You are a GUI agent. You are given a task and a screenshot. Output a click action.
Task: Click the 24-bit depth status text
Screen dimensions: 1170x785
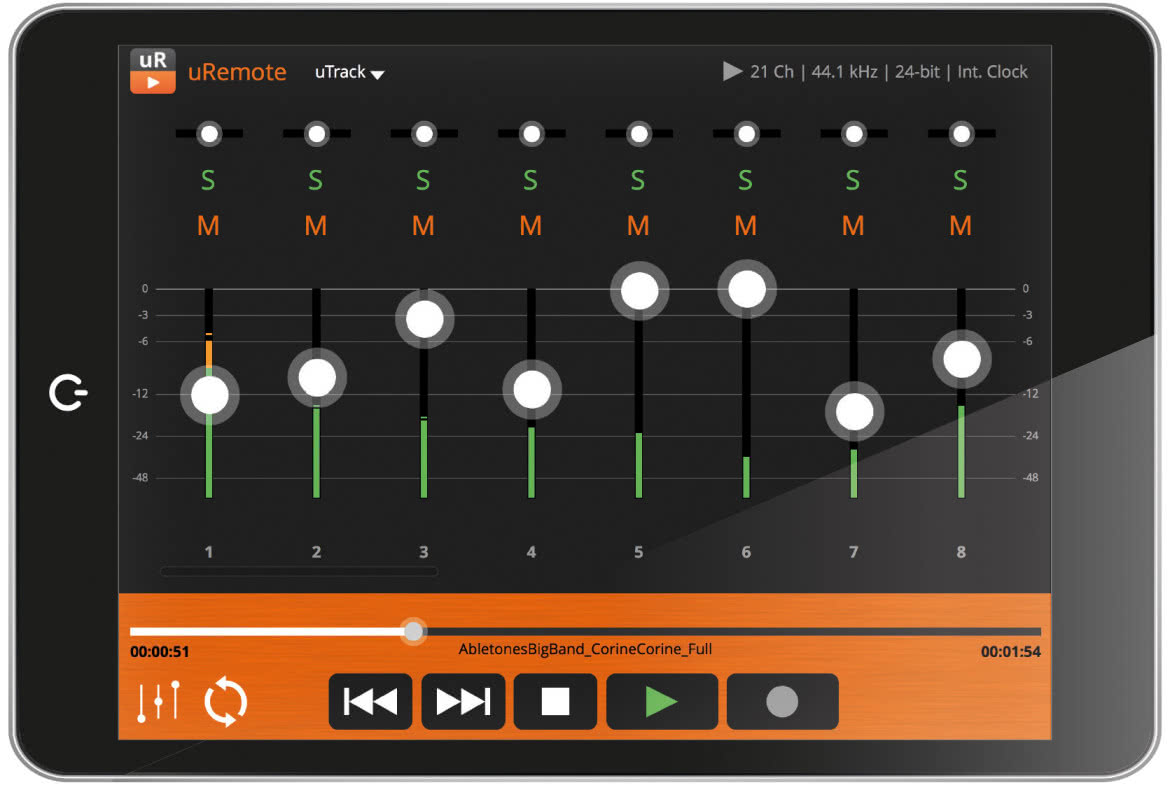click(917, 72)
